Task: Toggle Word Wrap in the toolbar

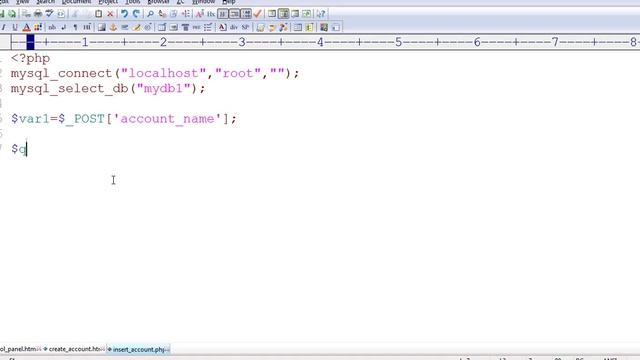Action: [222, 14]
